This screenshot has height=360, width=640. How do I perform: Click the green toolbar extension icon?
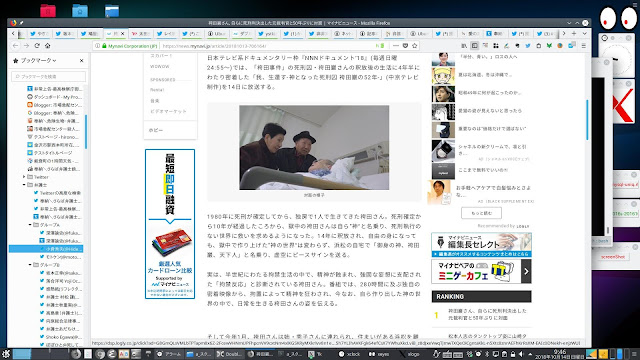(x=549, y=46)
